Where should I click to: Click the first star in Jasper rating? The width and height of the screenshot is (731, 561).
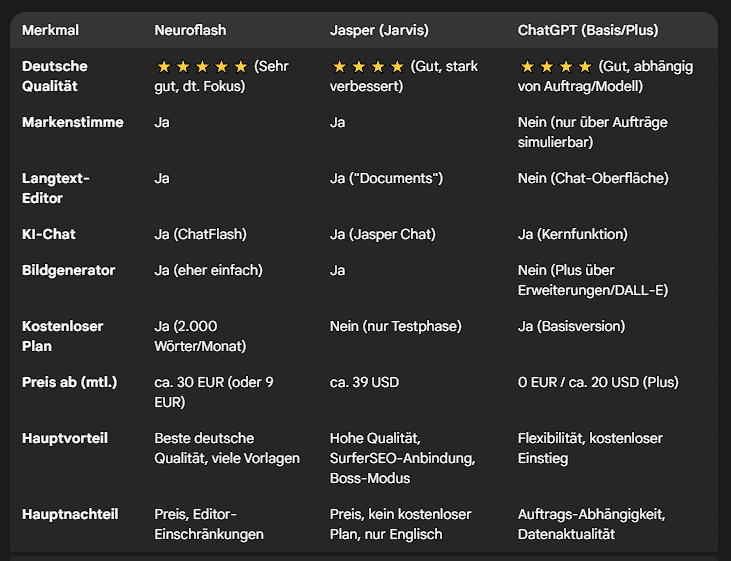click(x=339, y=67)
